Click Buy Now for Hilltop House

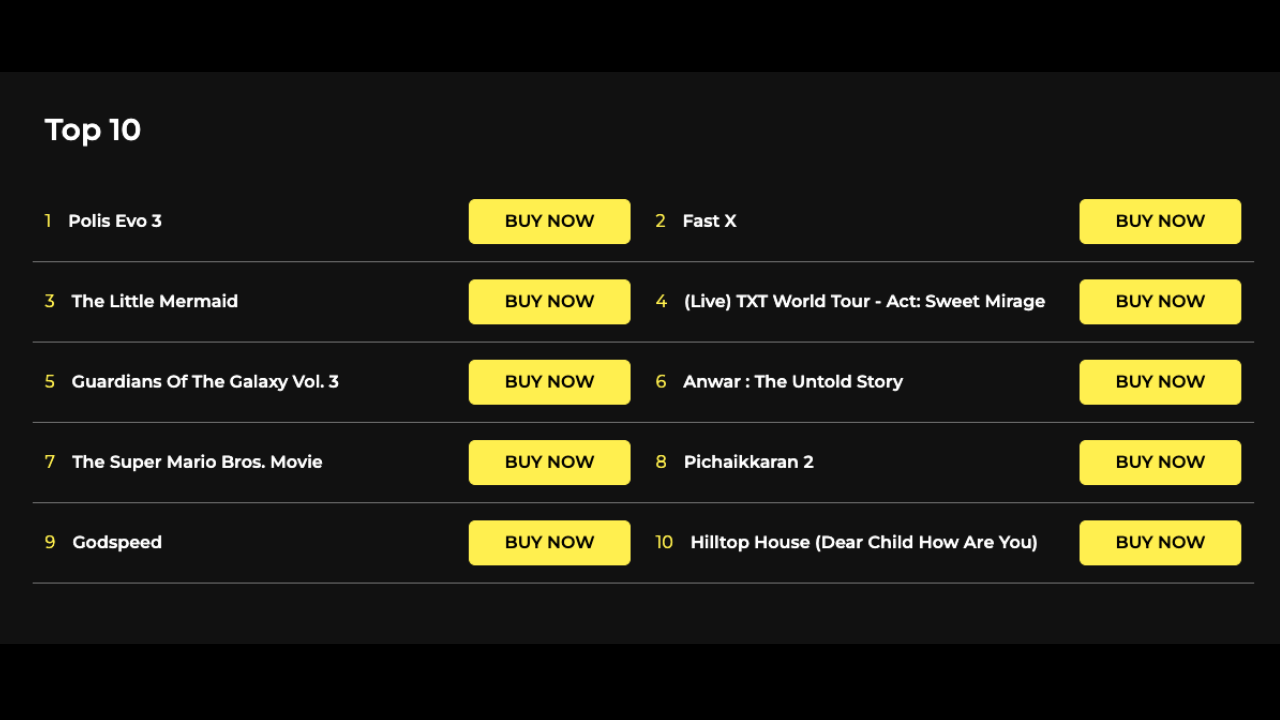1160,541
